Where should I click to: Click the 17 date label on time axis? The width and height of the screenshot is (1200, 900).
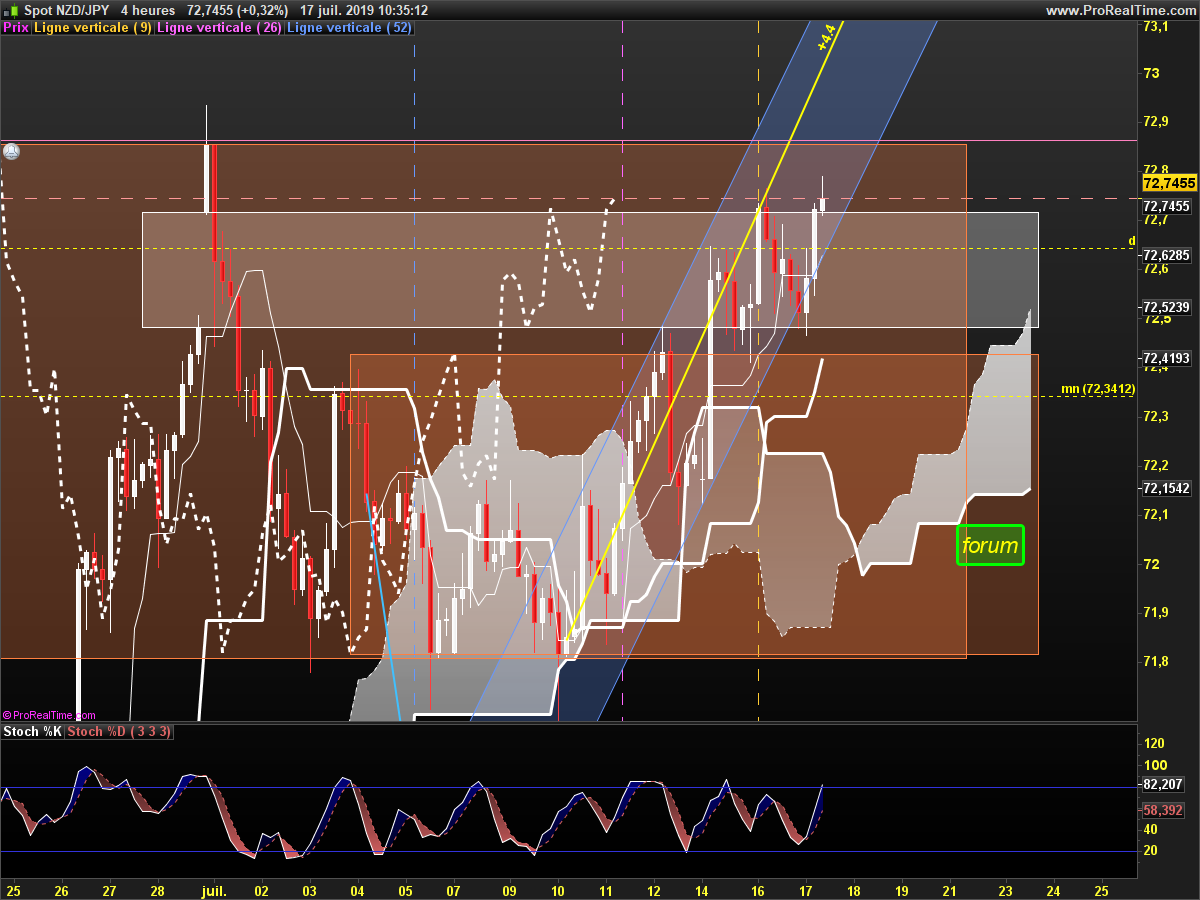[x=806, y=889]
